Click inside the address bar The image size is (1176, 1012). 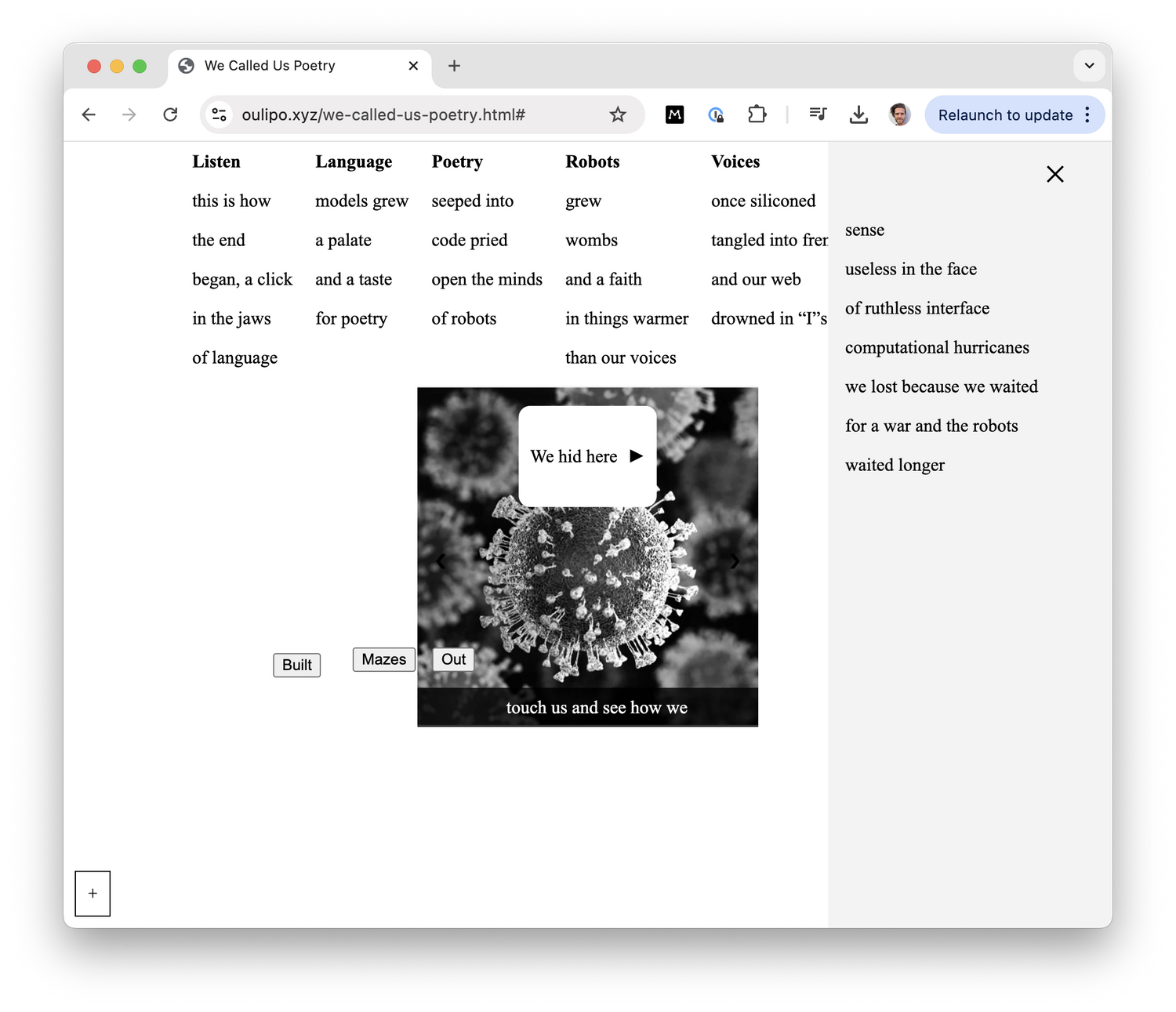(392, 114)
